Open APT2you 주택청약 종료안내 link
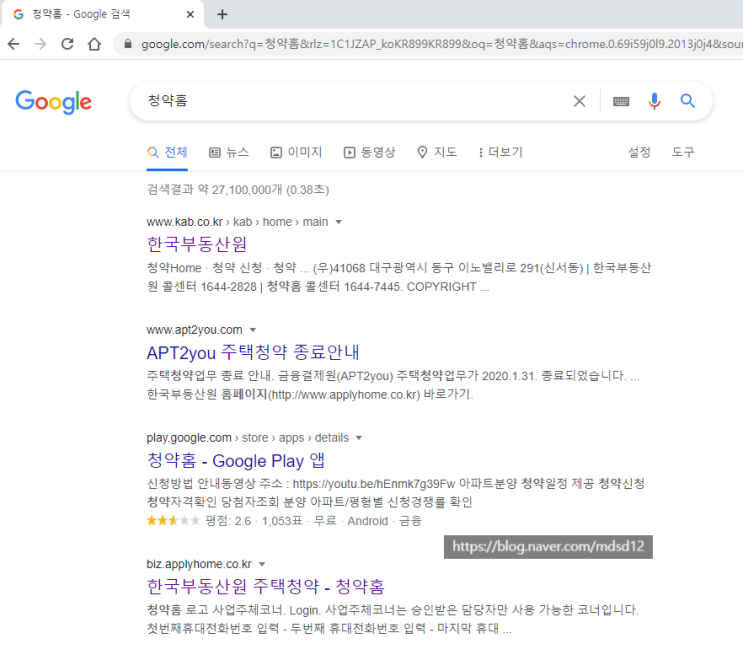The width and height of the screenshot is (743, 660). 253,353
